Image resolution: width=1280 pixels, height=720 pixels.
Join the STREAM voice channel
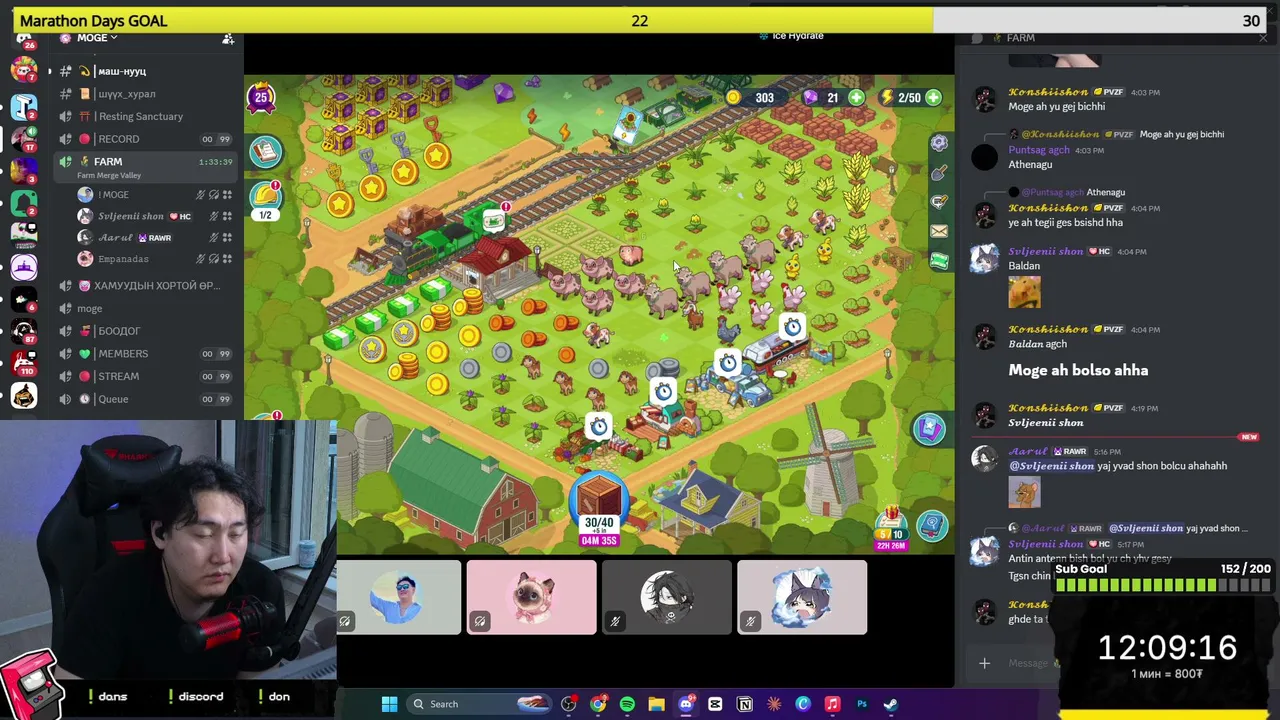coord(146,376)
